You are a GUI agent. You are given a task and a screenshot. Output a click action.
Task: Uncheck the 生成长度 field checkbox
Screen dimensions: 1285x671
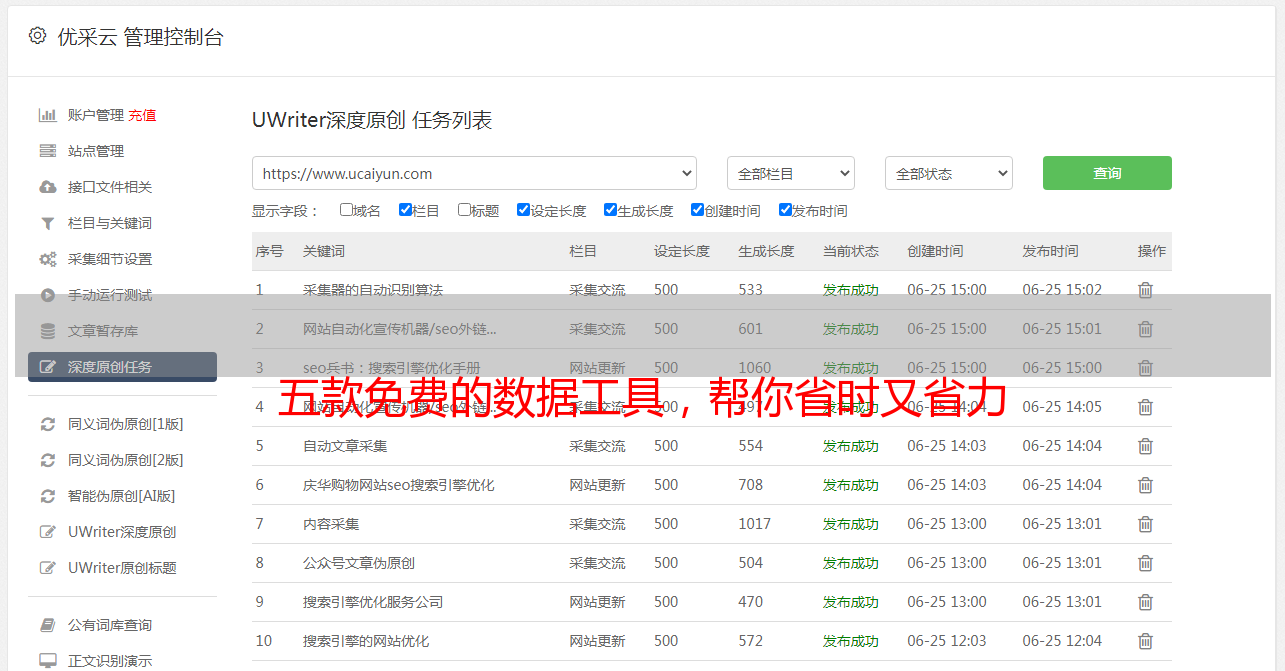click(610, 210)
